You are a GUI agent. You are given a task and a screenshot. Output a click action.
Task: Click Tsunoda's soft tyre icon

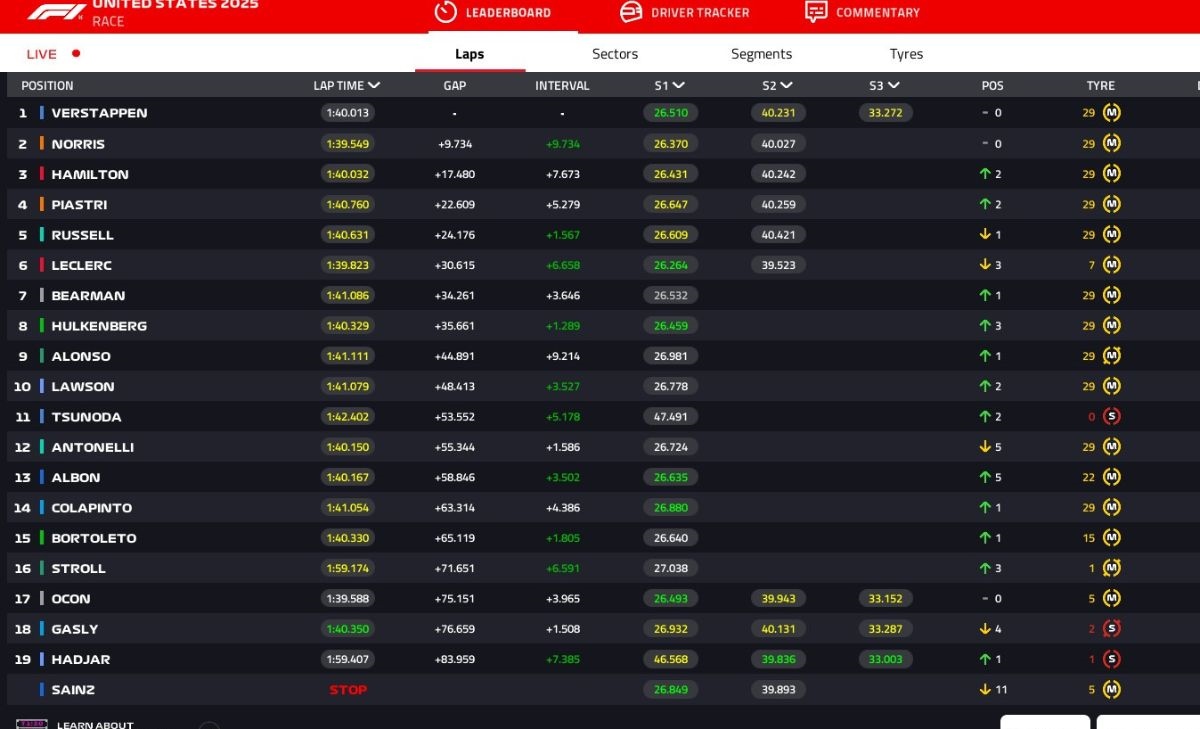1111,416
